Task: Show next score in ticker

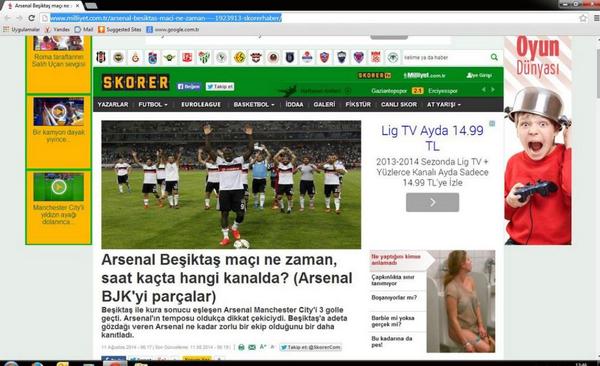Action: point(493,90)
